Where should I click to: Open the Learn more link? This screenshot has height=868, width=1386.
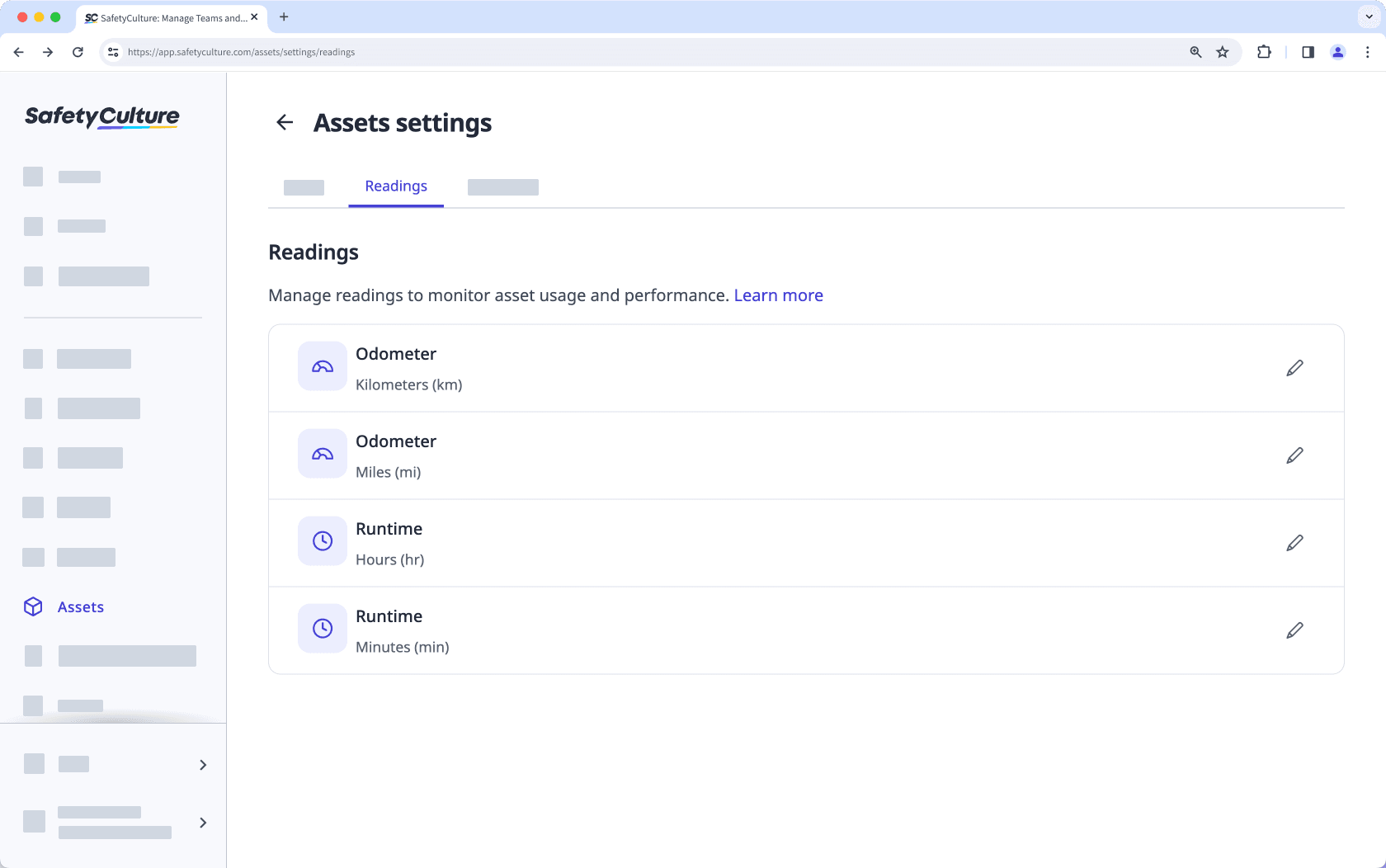[778, 295]
